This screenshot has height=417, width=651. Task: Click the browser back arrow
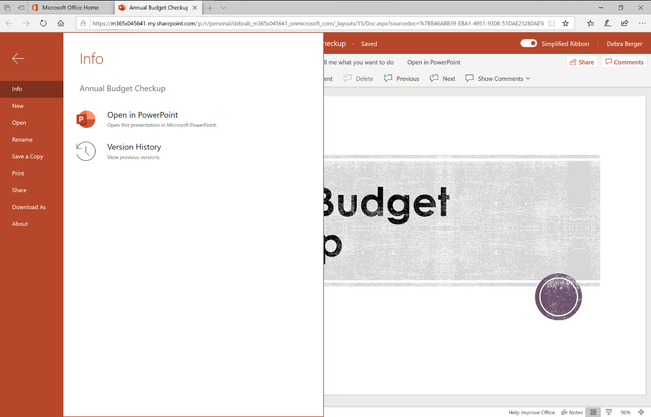(x=9, y=23)
